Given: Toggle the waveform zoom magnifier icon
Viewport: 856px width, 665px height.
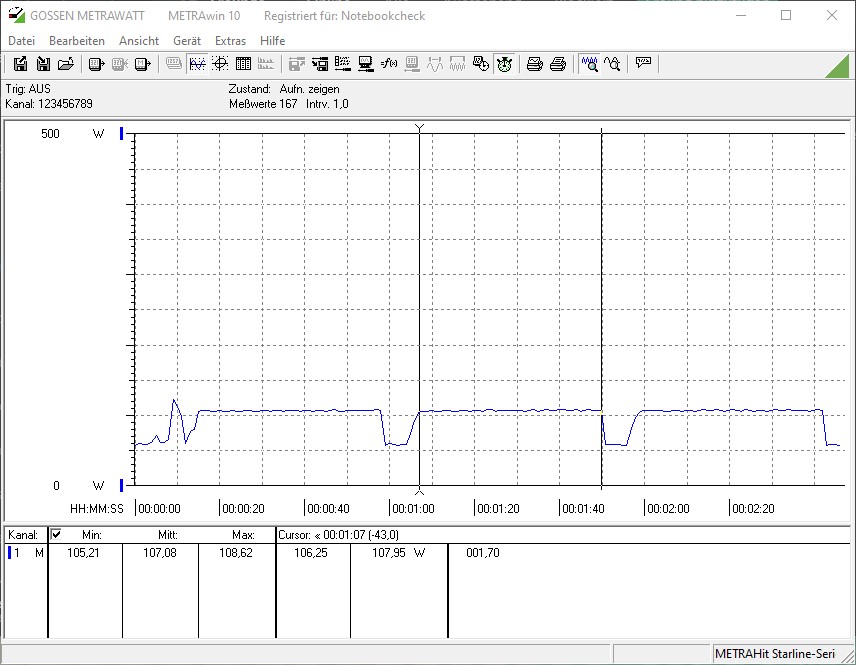Looking at the screenshot, I should 589,64.
